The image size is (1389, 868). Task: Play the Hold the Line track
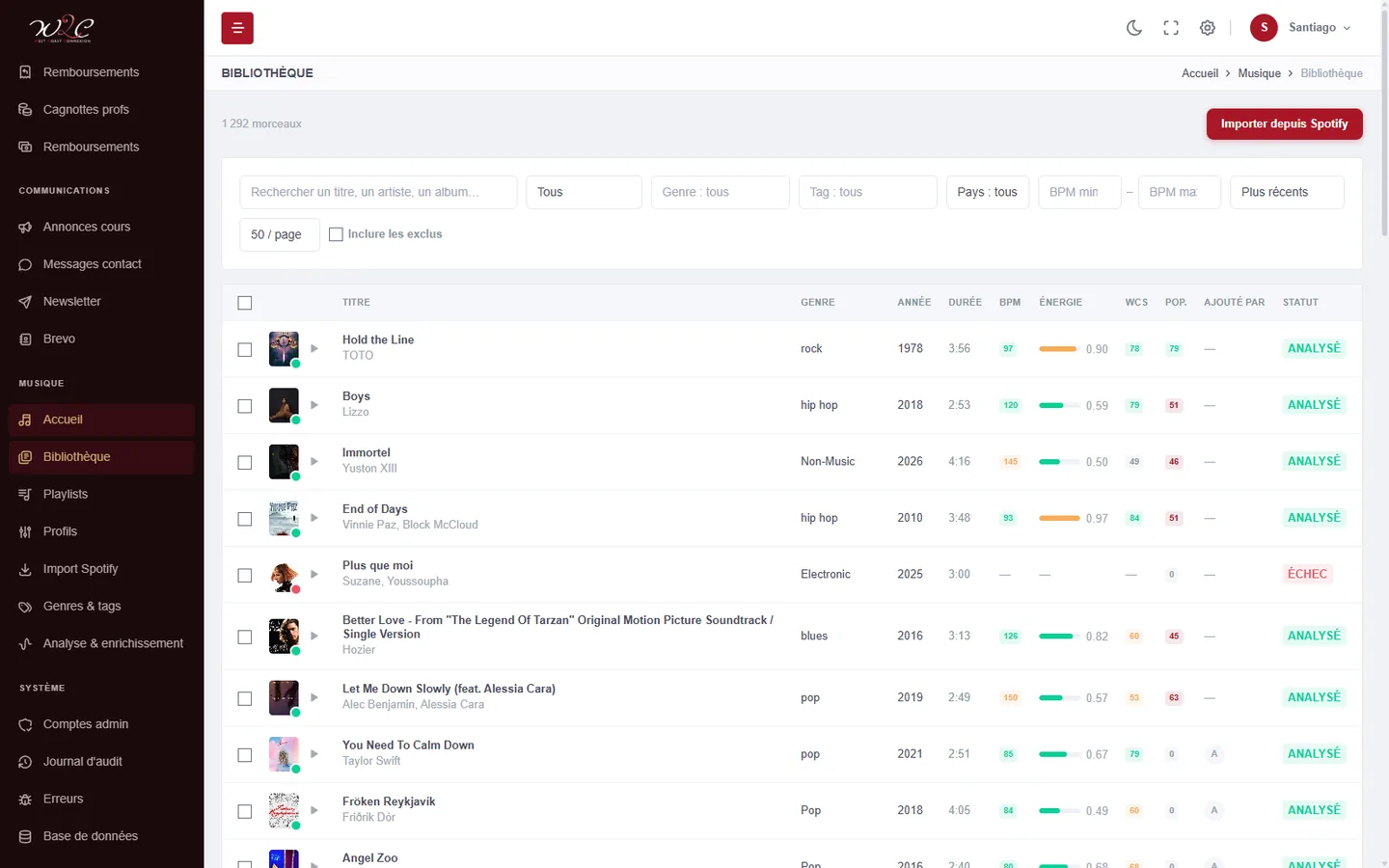pyautogui.click(x=314, y=348)
